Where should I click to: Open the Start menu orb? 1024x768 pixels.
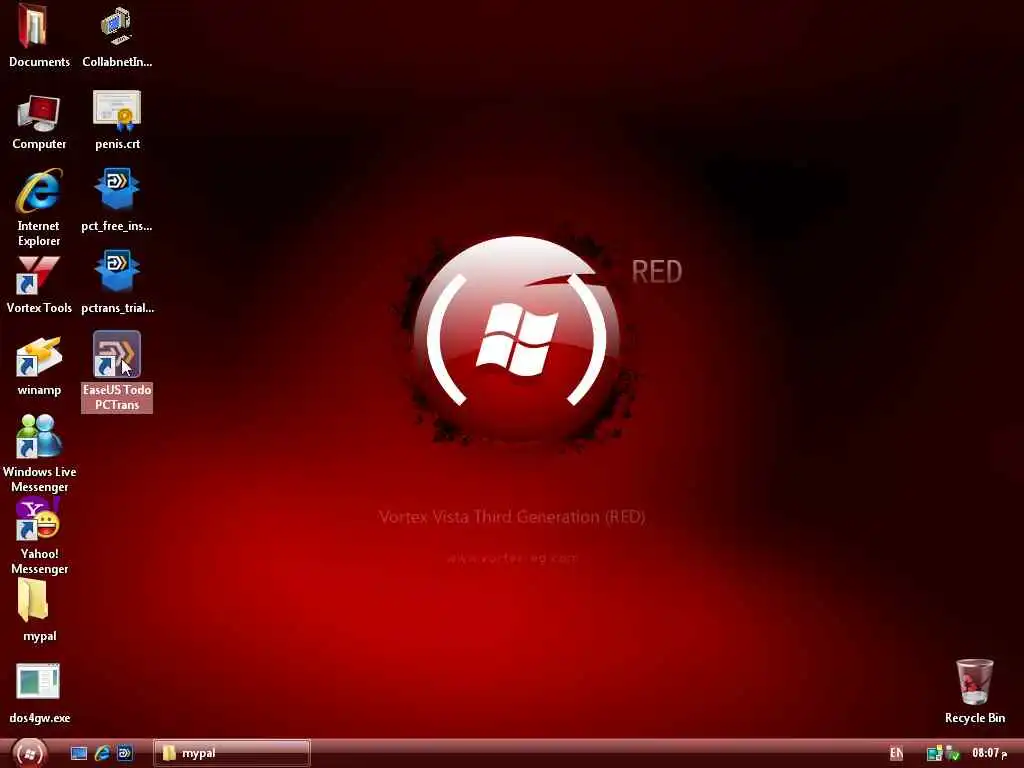pyautogui.click(x=29, y=753)
